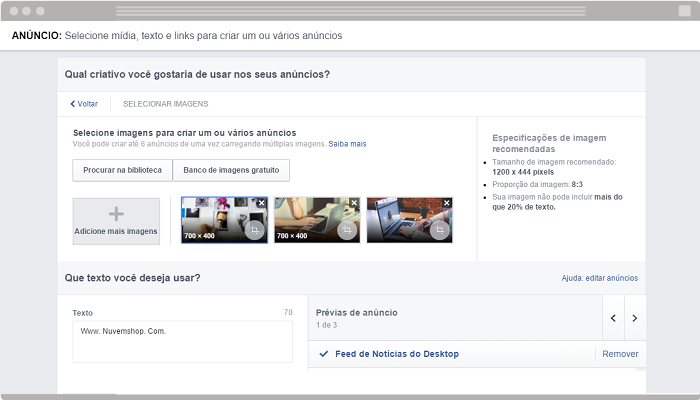Click the 'Prévias de anúncio' heading
The height and width of the screenshot is (400, 700).
pyautogui.click(x=357, y=312)
